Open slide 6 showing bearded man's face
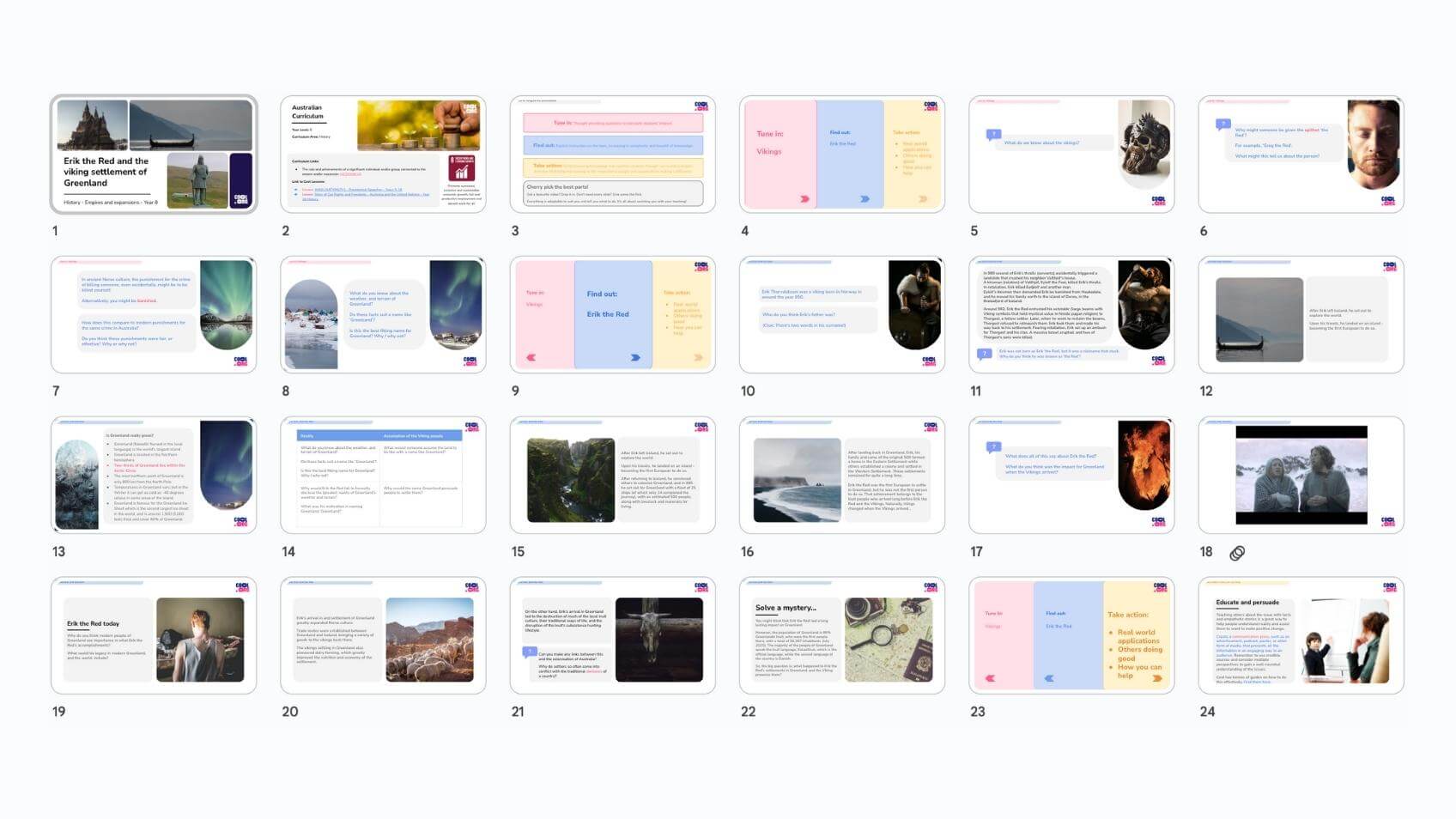This screenshot has width=1456, height=819. [x=1301, y=155]
